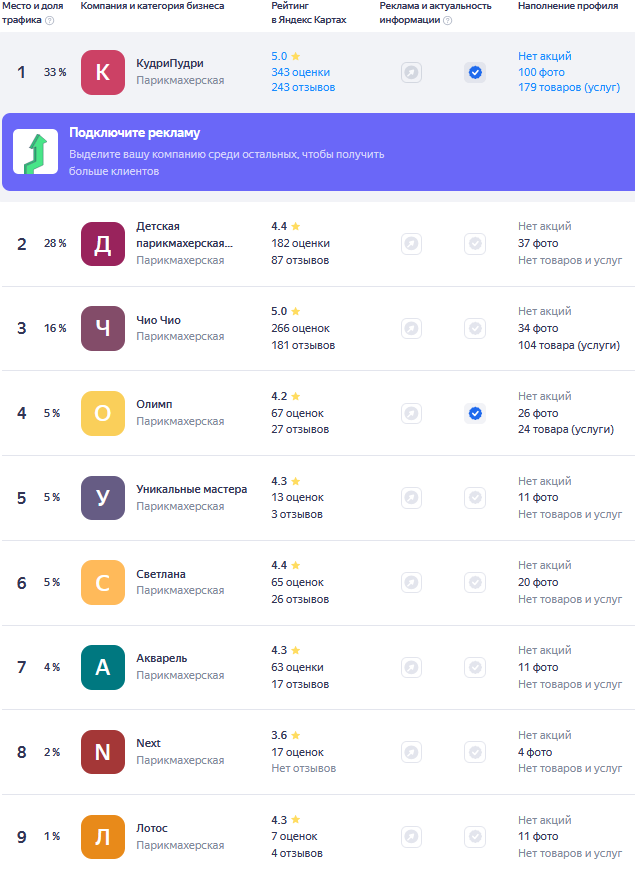The height and width of the screenshot is (875, 635).
Task: Click the advertising status icon for Чио Чио
Action: click(x=411, y=328)
